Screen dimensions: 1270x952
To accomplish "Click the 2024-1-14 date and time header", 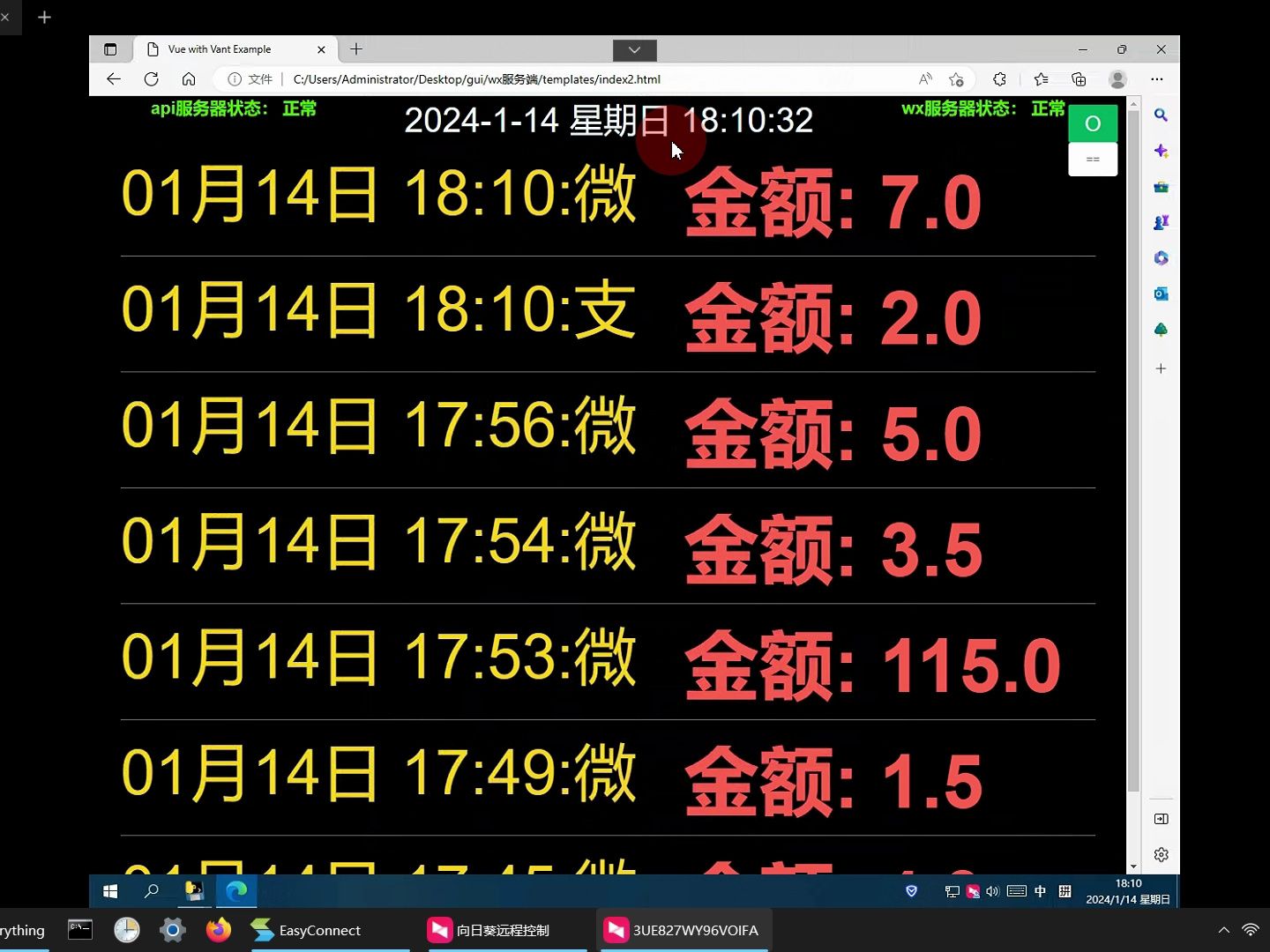I will pos(609,121).
